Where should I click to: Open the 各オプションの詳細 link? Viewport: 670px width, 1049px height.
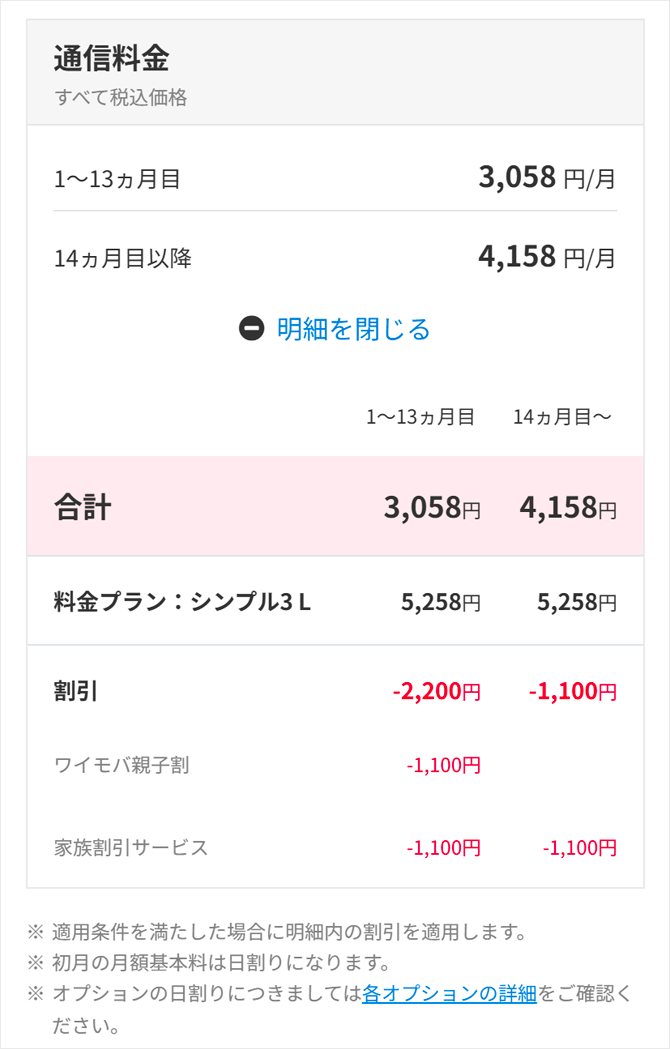[x=449, y=993]
